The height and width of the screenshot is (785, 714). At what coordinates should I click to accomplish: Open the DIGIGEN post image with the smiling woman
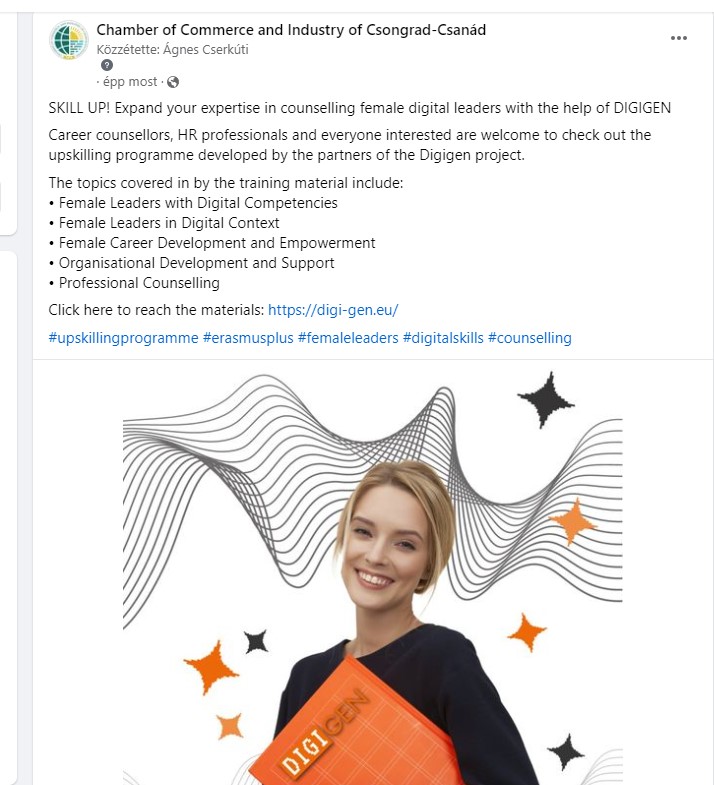[x=373, y=572]
